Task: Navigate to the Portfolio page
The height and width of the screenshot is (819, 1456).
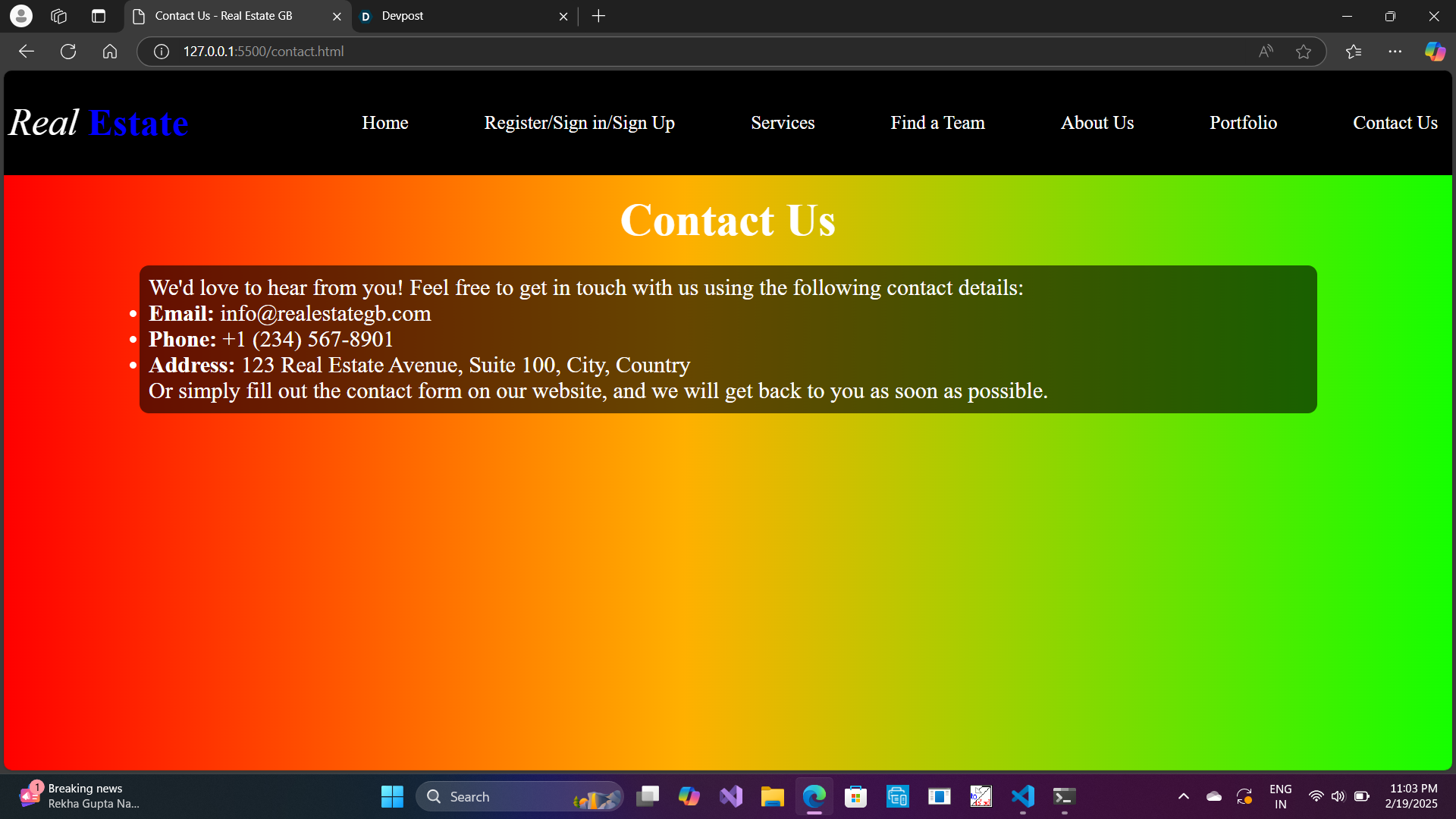Action: coord(1243,123)
